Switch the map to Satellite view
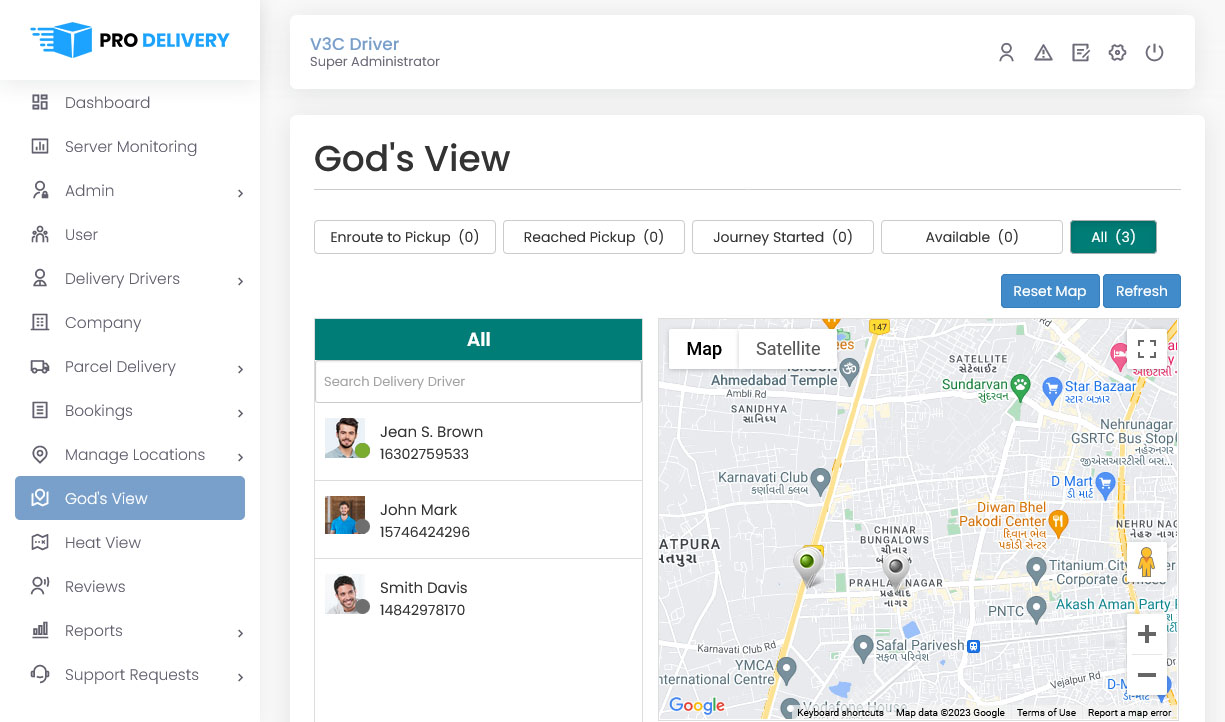 (x=788, y=349)
